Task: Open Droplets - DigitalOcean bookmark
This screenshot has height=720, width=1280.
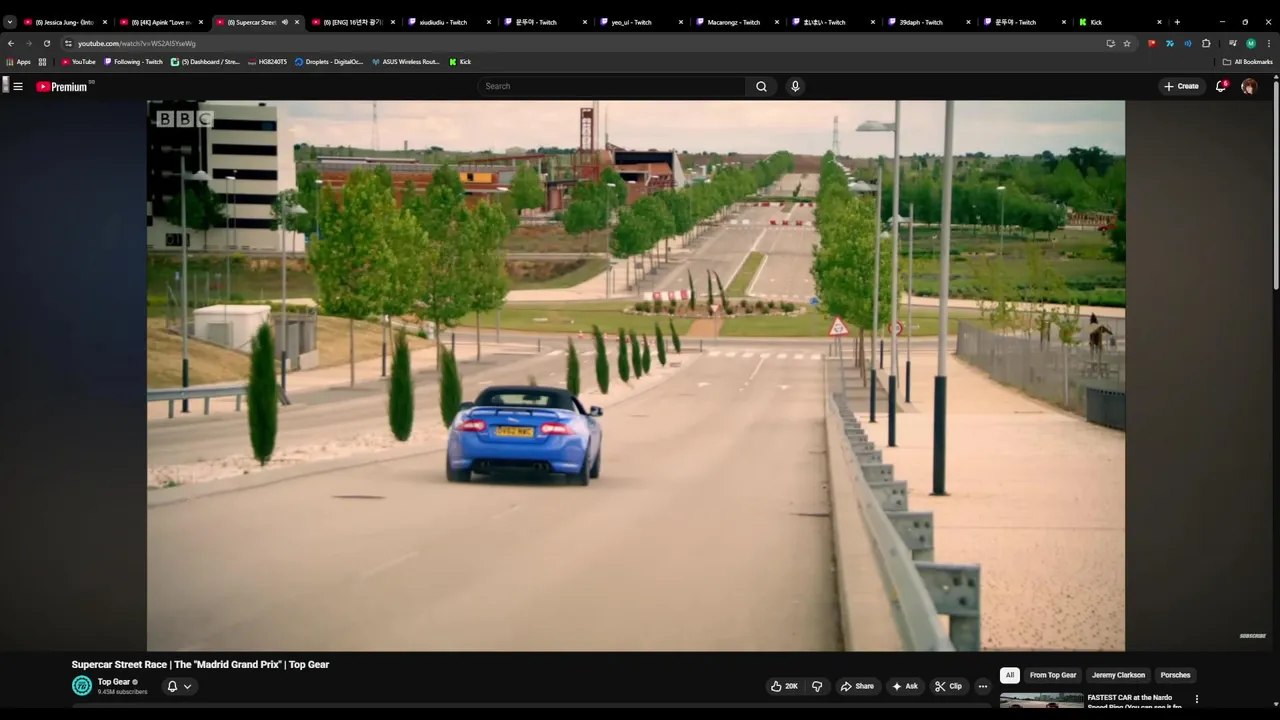Action: [x=329, y=62]
